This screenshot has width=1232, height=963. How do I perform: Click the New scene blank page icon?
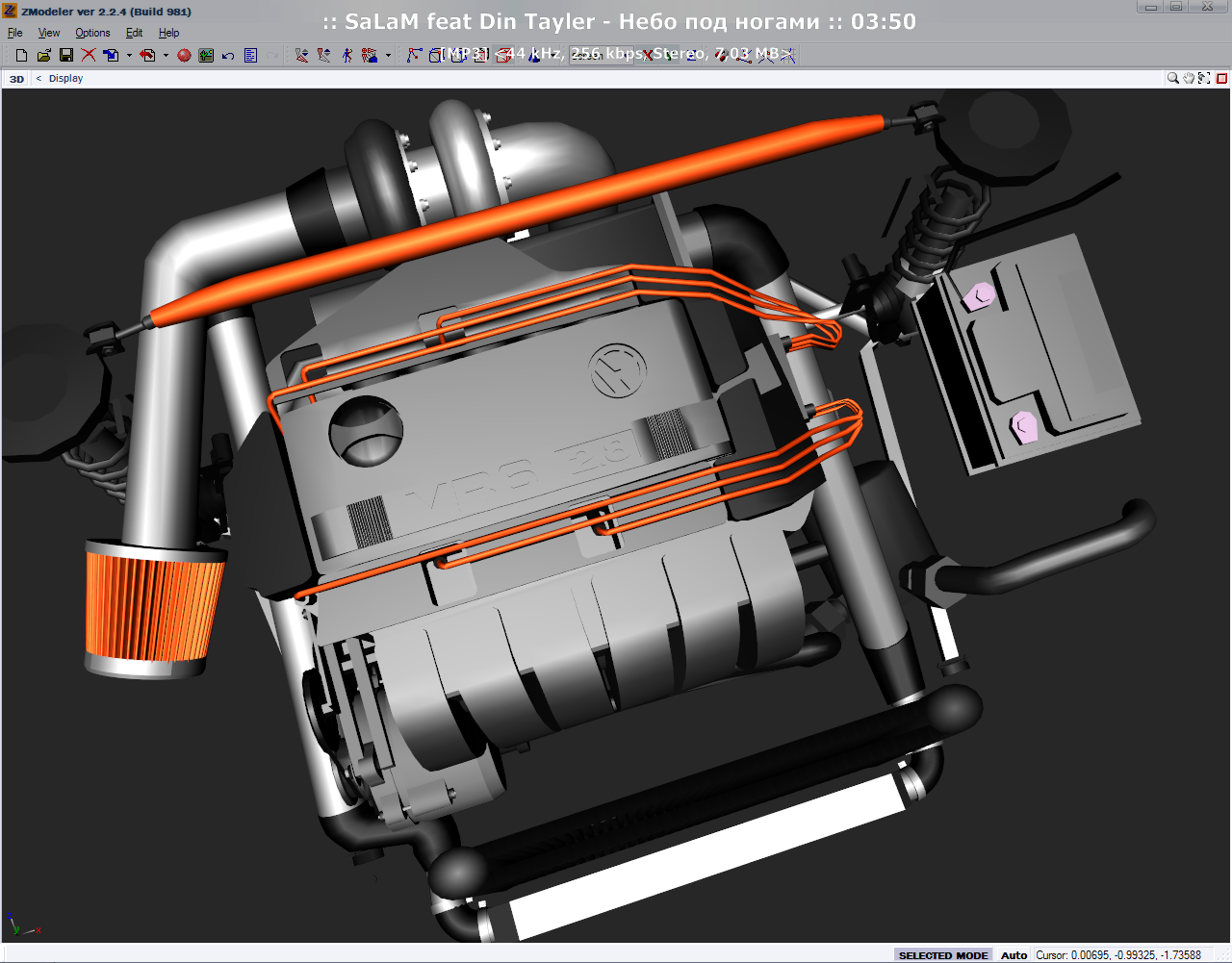(x=21, y=55)
